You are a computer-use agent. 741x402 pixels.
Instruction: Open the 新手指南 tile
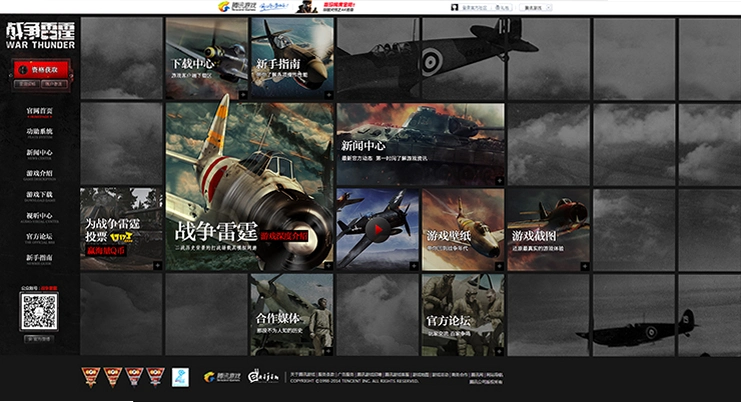pyautogui.click(x=293, y=59)
